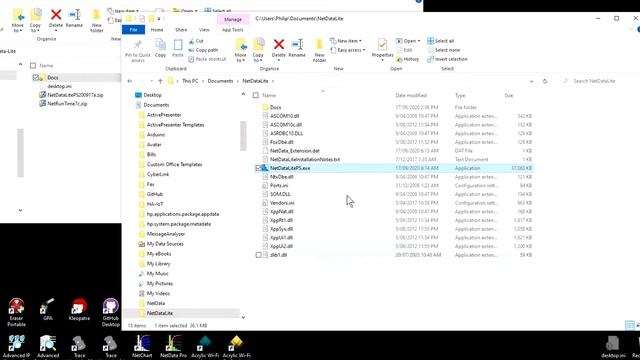The image size is (640, 360).
Task: Open the Quick Access Toolbar dropdown
Action: [x=159, y=19]
